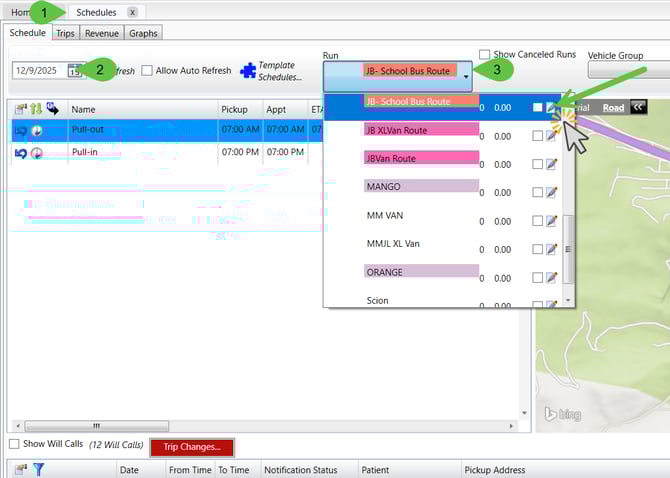Switch to the Trips tab
Screen dimensions: 670x478
tap(65, 33)
